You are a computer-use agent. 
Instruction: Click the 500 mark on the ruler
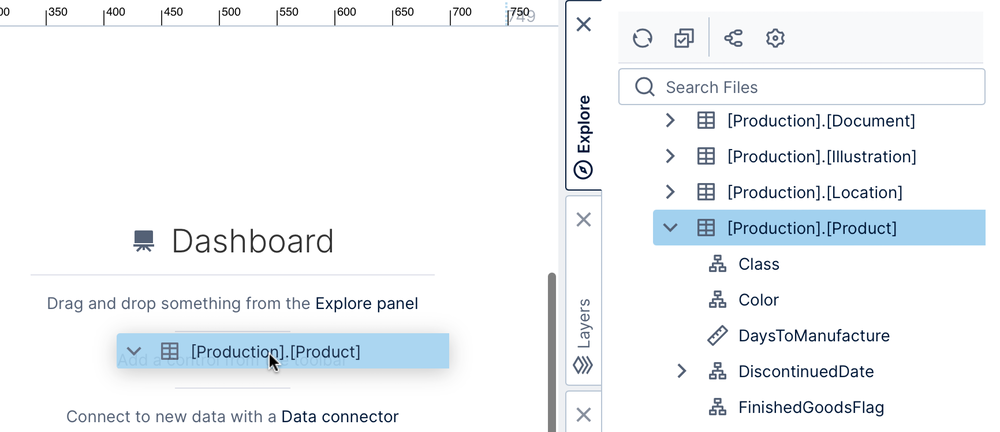click(230, 12)
